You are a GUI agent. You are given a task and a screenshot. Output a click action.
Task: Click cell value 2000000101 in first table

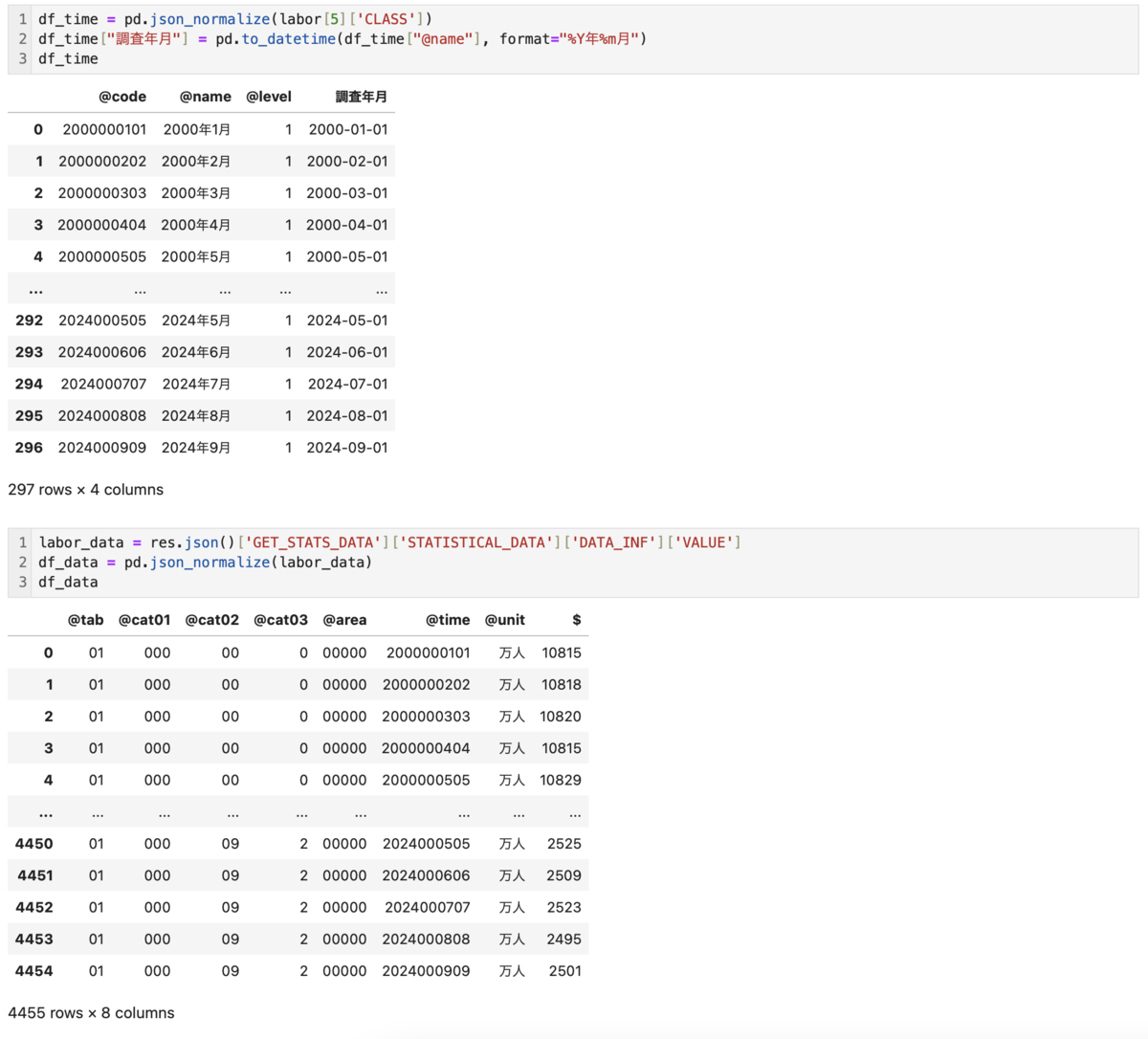(104, 129)
